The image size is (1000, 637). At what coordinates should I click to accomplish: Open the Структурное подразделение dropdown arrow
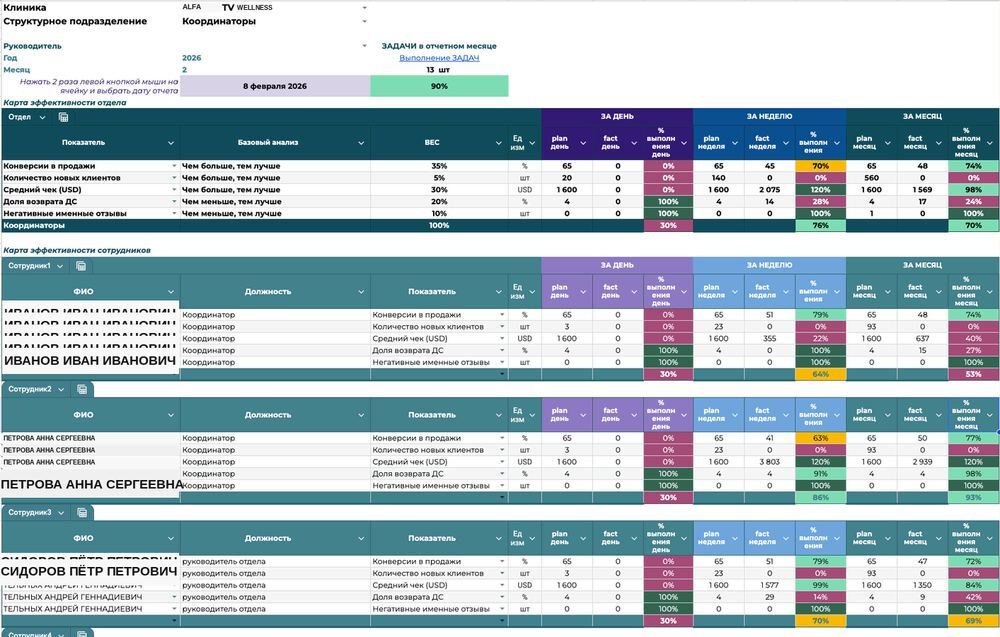pos(364,21)
